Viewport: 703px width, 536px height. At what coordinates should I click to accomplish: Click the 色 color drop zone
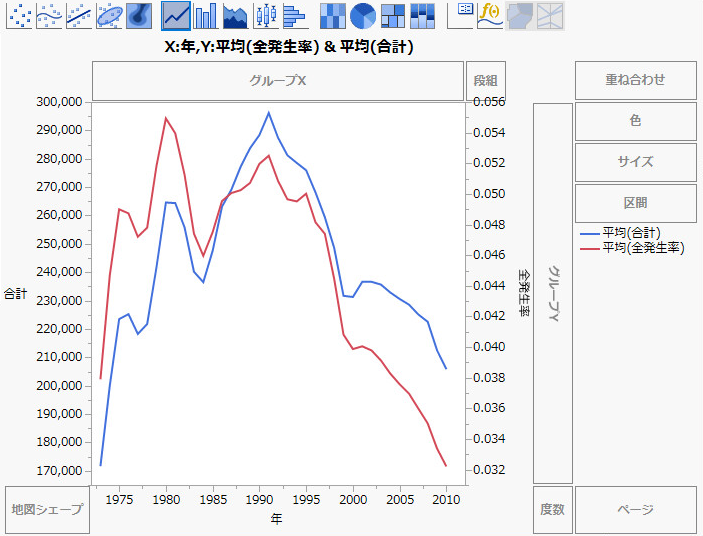pos(635,121)
